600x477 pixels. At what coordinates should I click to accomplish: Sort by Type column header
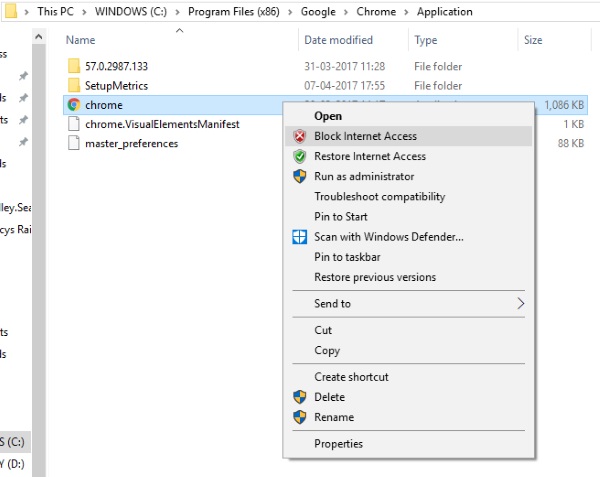tap(426, 40)
